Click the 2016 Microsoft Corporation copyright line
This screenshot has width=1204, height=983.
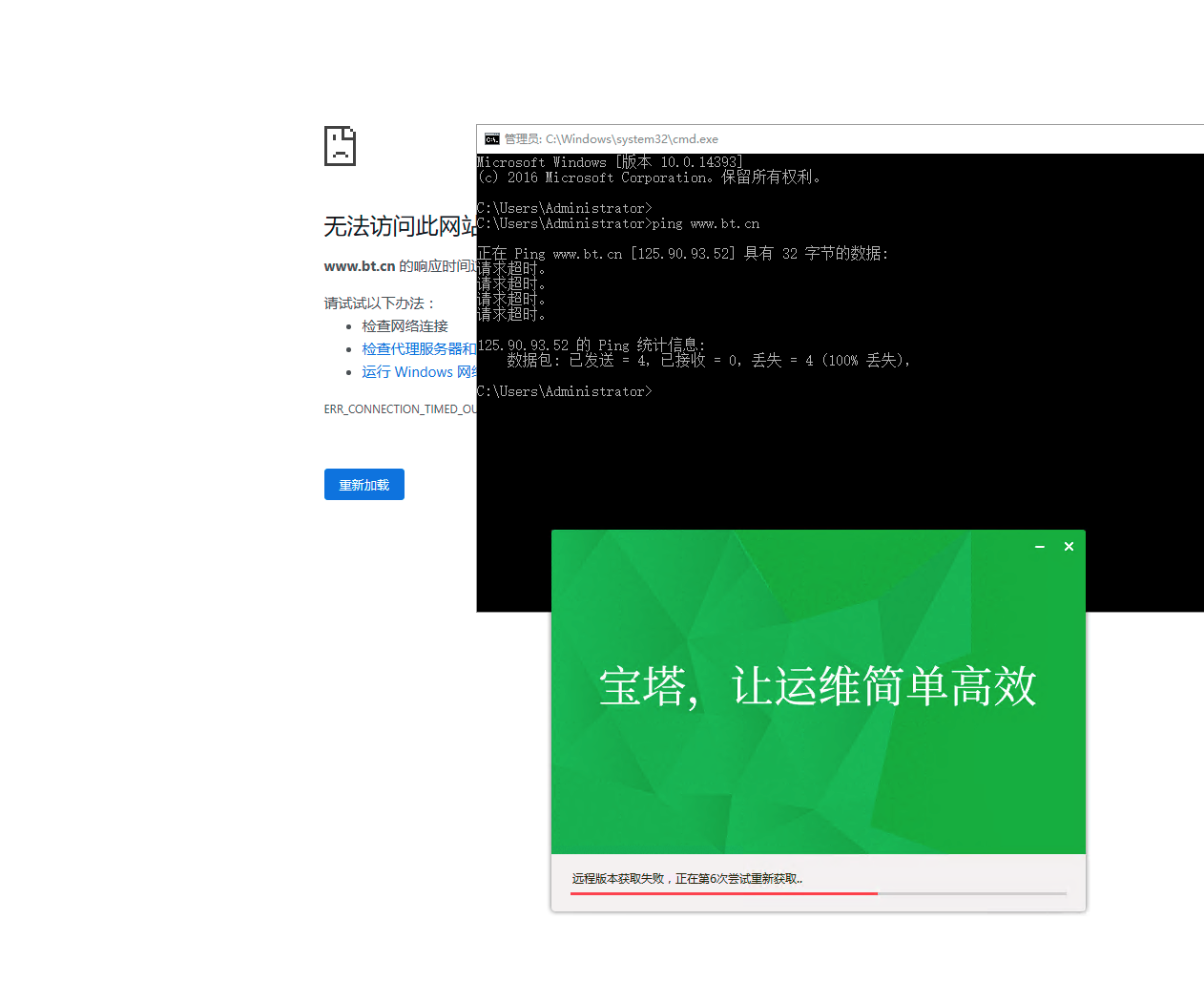649,178
